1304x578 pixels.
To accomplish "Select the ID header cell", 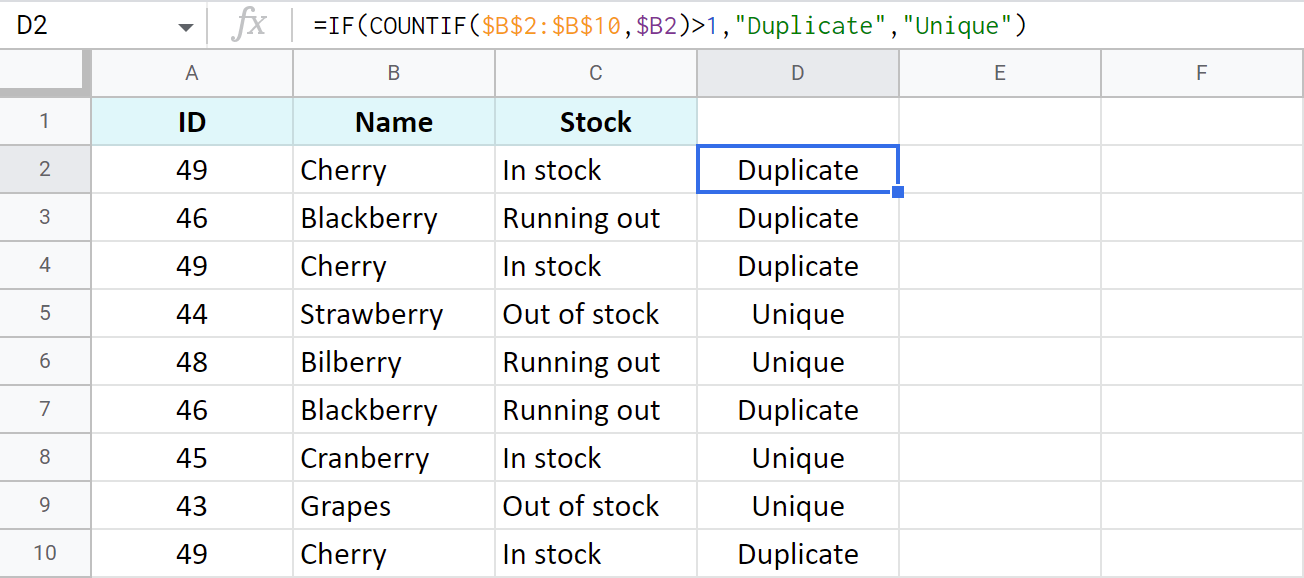I will pos(191,121).
